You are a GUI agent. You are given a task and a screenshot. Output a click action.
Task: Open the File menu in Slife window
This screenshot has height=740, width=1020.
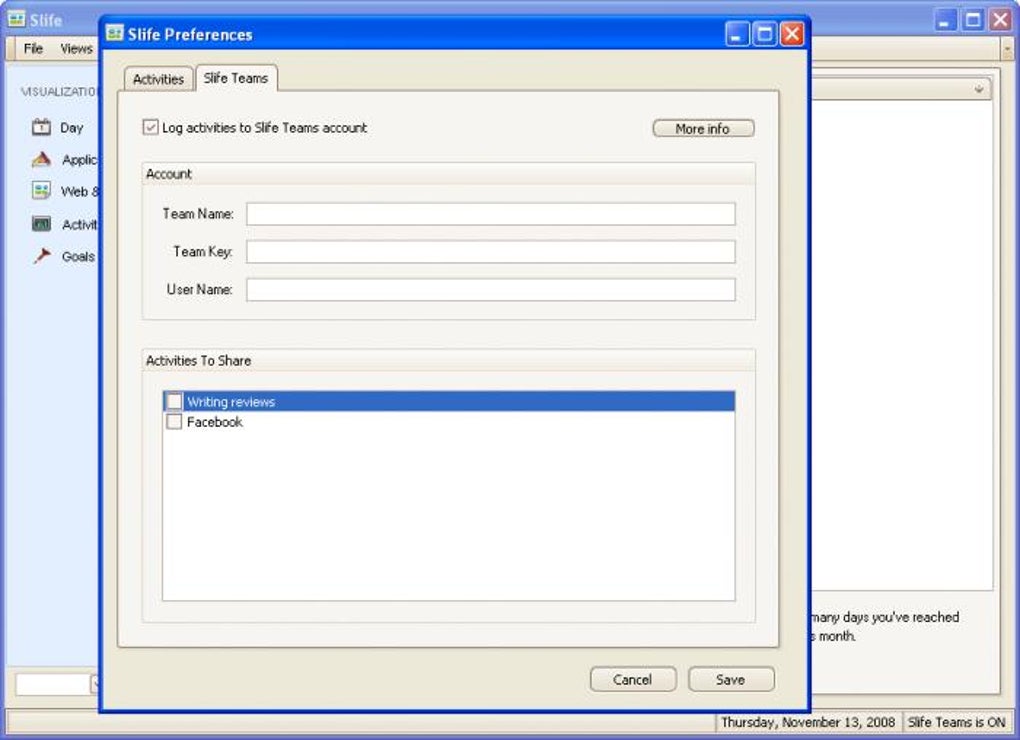tap(33, 49)
